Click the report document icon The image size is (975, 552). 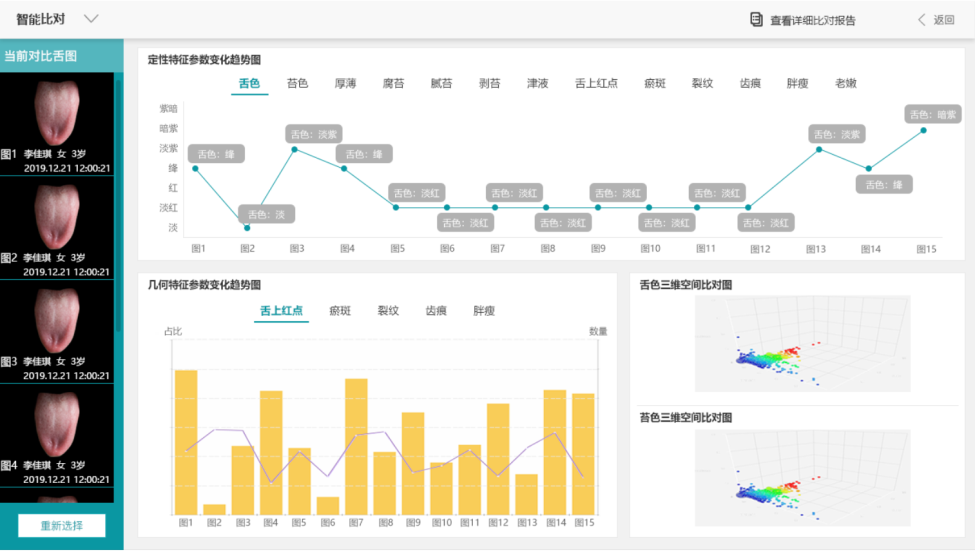coord(756,20)
